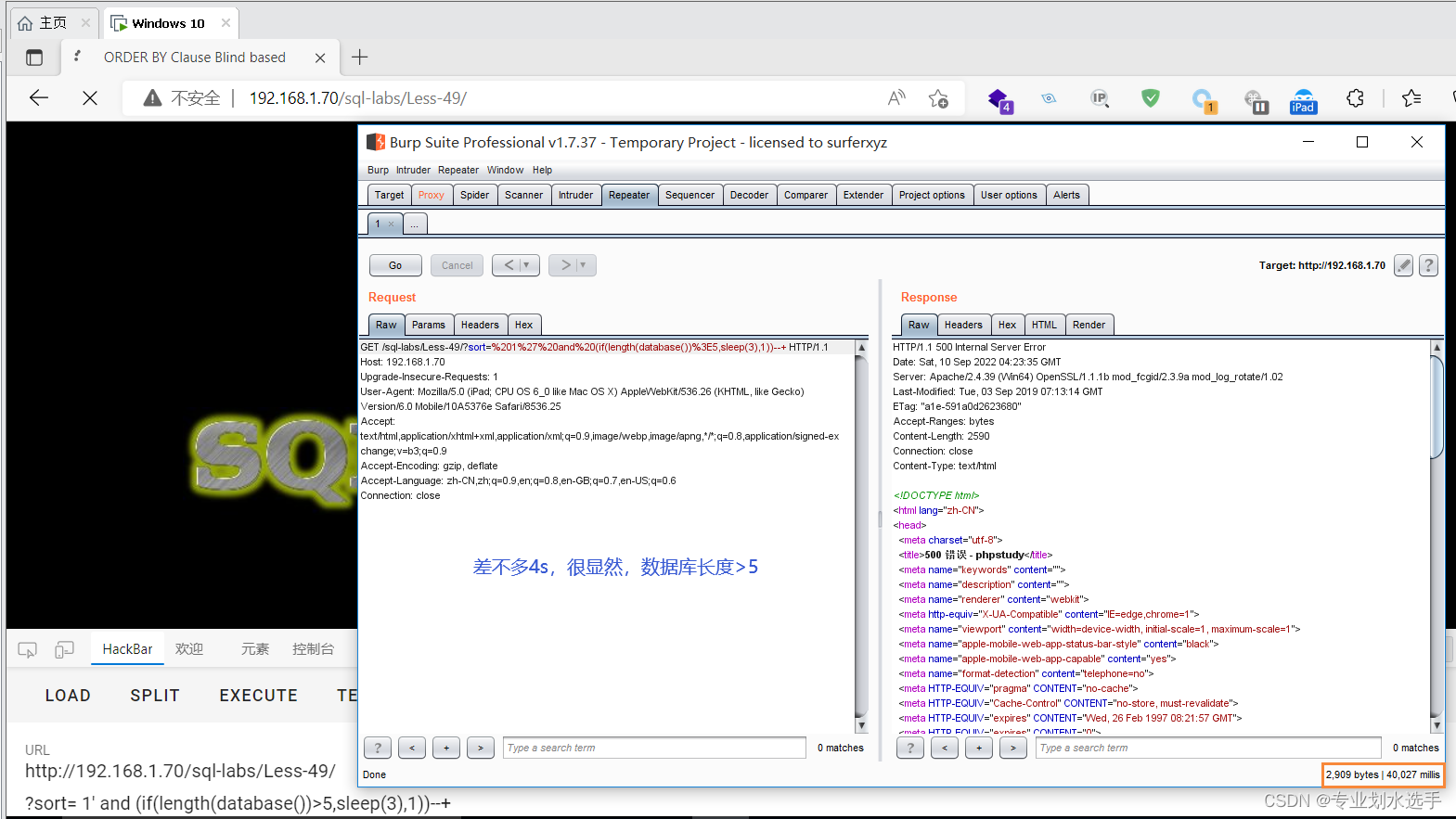The image size is (1456, 819).
Task: Open the browser extensions puzzle icon
Action: (1355, 98)
